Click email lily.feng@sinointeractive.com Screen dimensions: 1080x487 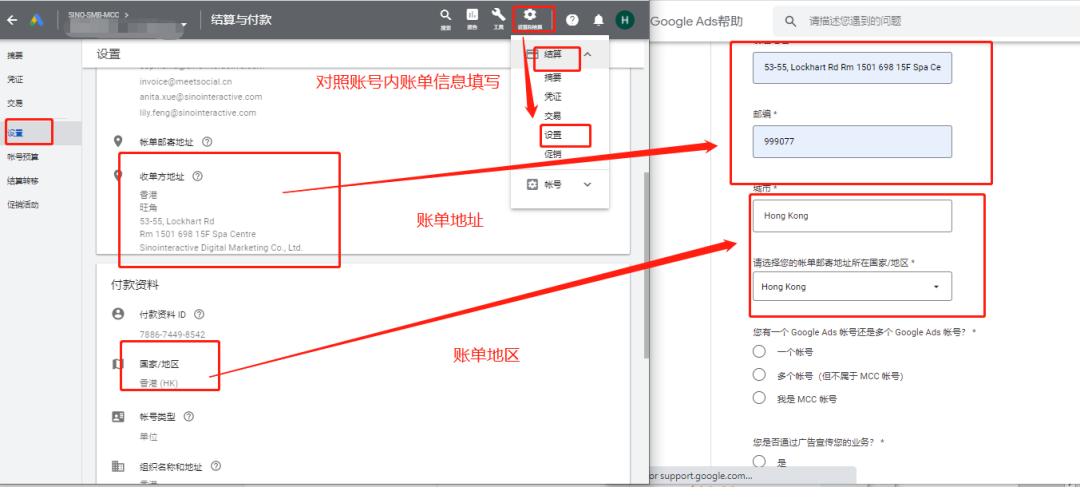[198, 112]
